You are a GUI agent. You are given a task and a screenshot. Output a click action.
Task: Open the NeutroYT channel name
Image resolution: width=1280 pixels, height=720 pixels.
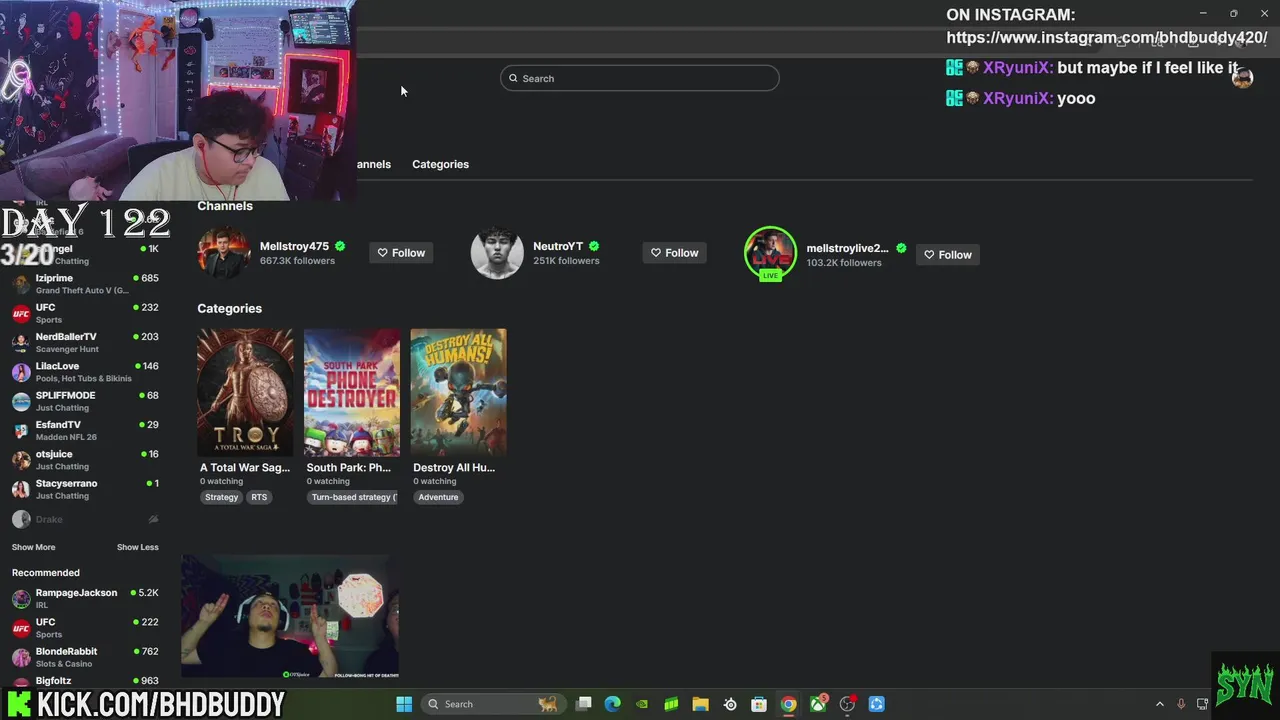(x=558, y=246)
